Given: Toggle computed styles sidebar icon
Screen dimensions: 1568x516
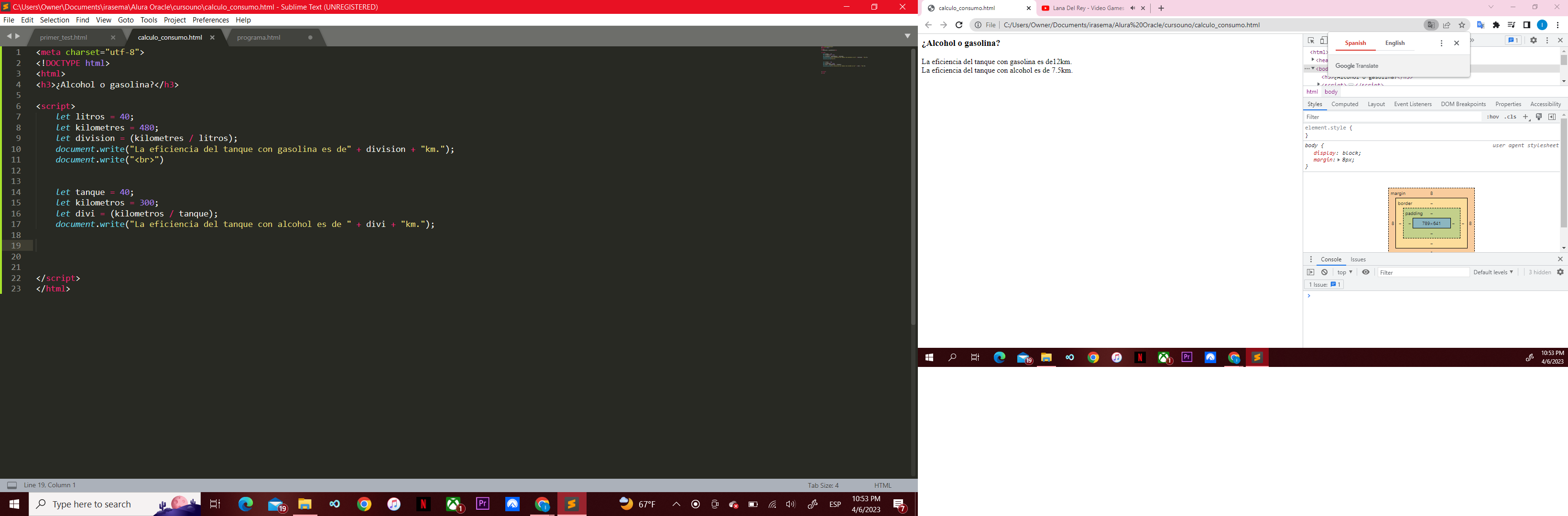Looking at the screenshot, I should coord(1552,117).
